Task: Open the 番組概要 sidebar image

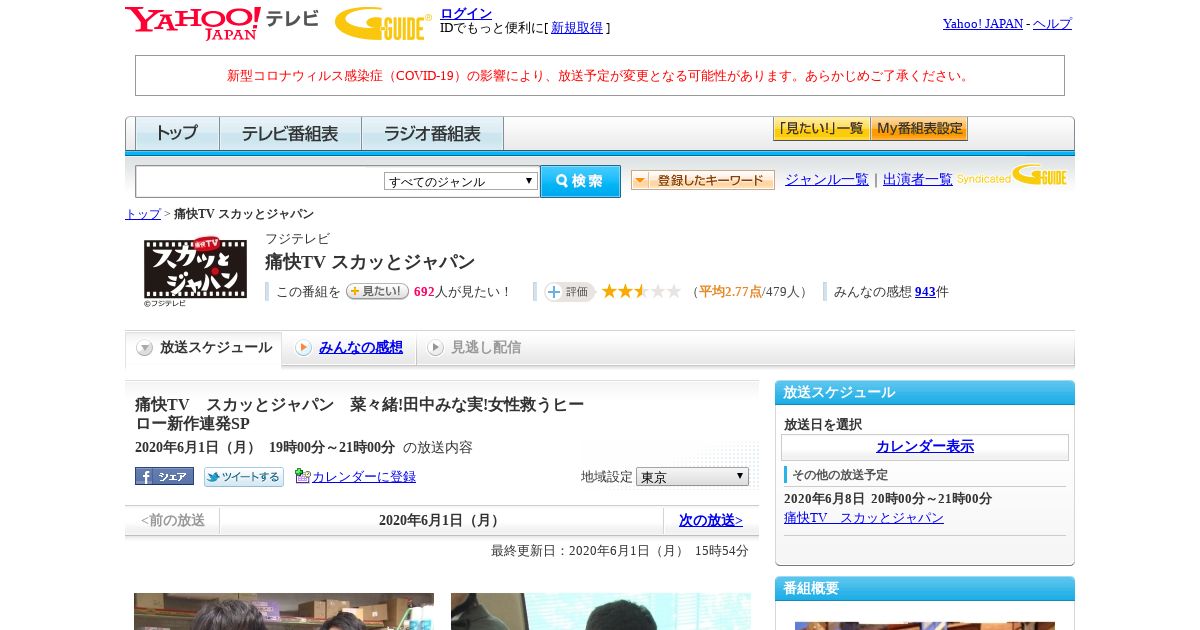Action: 925,626
